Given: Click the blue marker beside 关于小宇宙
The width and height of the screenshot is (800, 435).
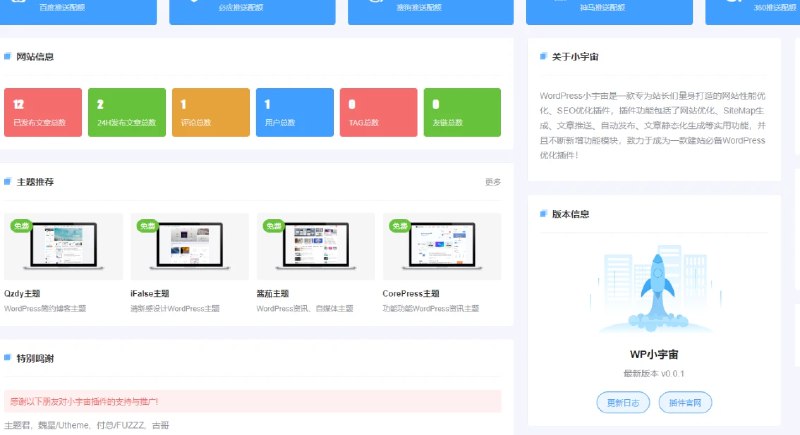Looking at the screenshot, I should tap(542, 57).
